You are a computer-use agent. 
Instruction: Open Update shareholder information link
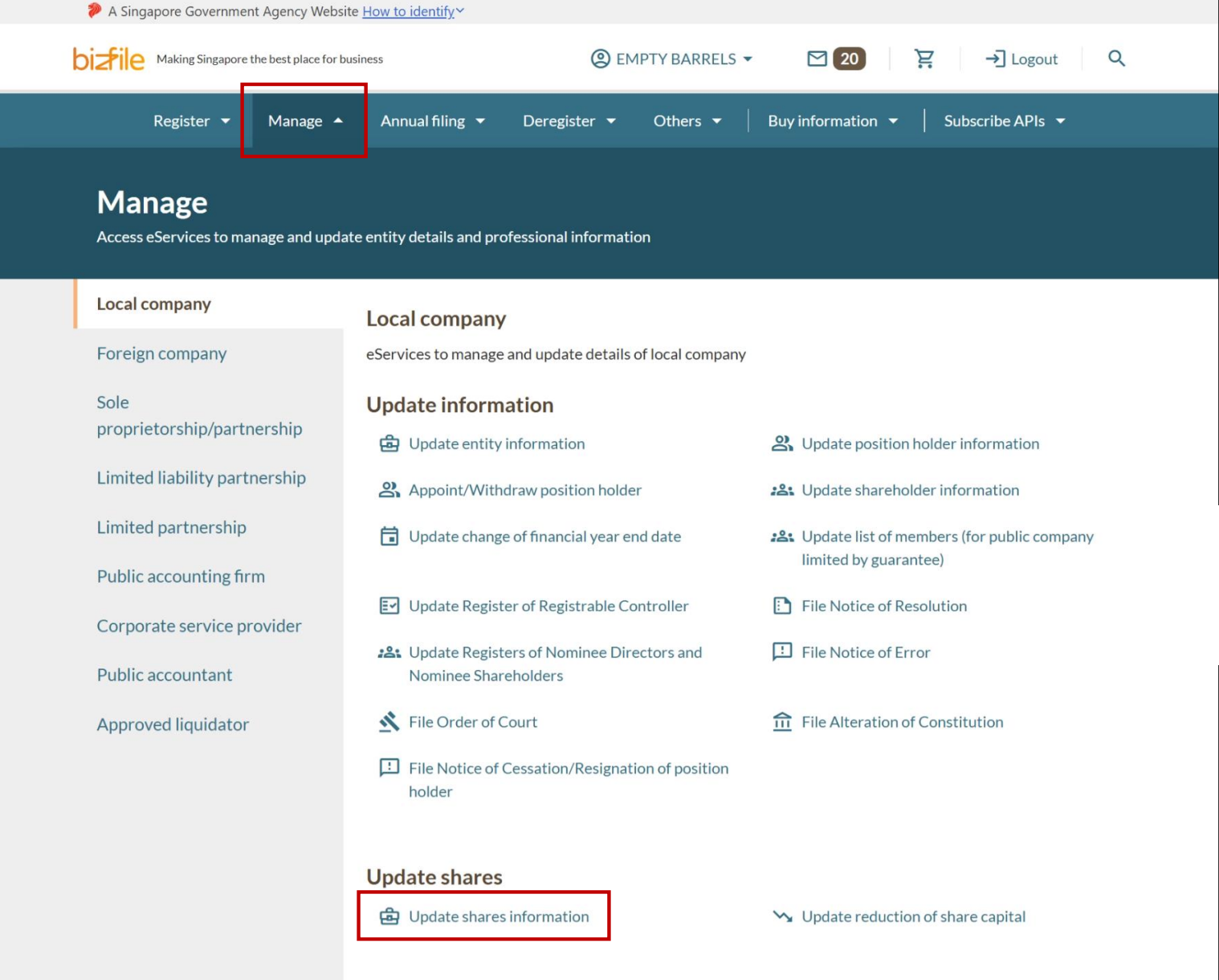910,490
